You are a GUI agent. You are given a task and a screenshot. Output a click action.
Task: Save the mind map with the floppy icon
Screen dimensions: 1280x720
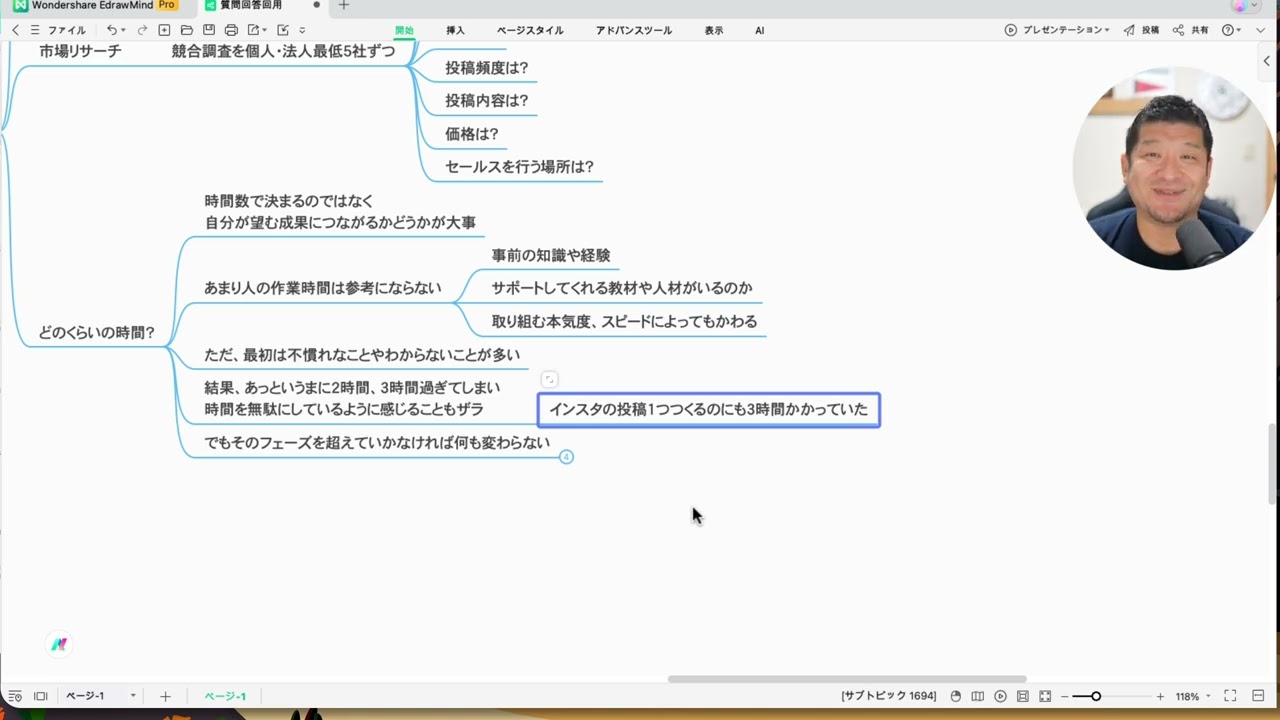coord(209,30)
